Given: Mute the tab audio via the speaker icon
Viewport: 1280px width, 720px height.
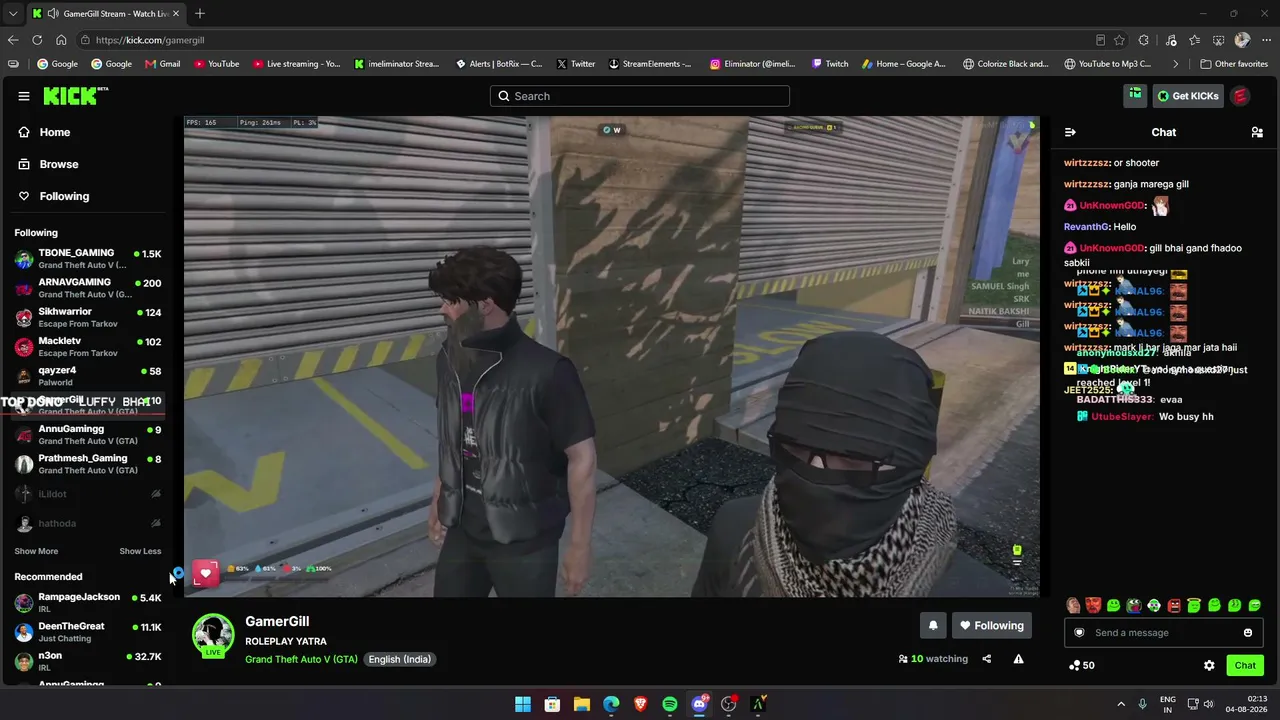Looking at the screenshot, I should [51, 14].
